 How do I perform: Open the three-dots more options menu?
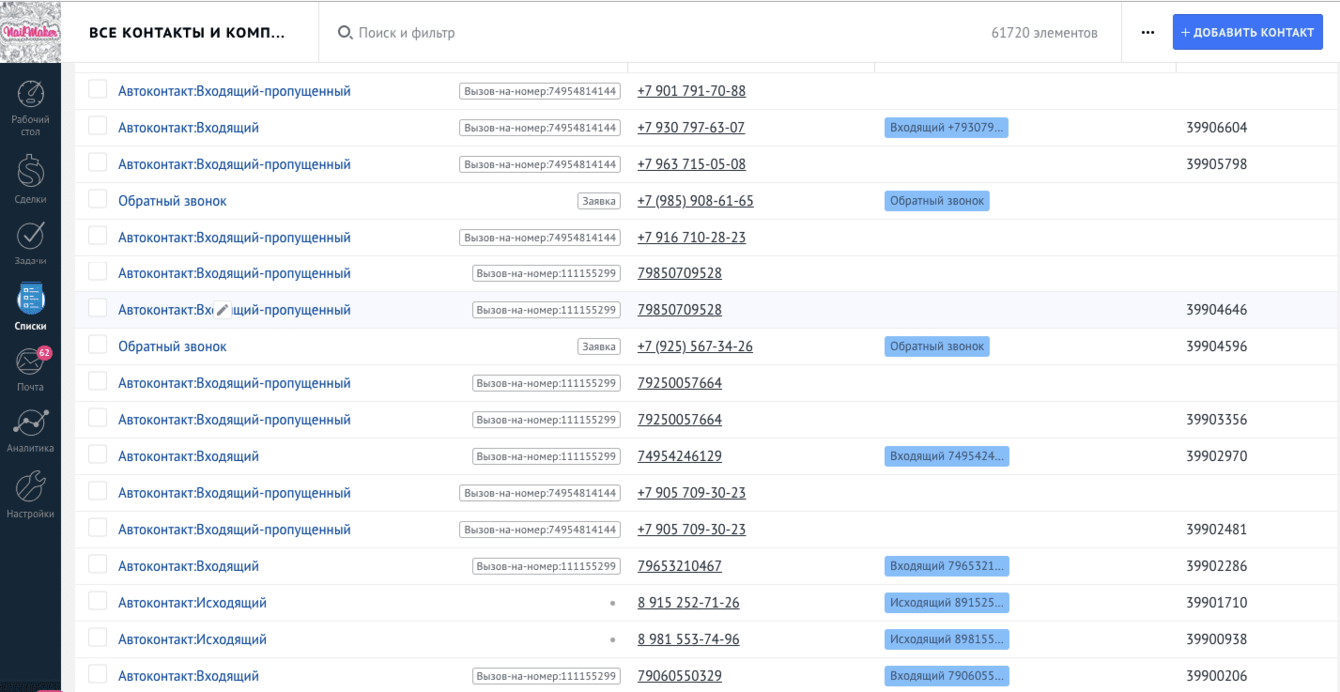[1147, 33]
